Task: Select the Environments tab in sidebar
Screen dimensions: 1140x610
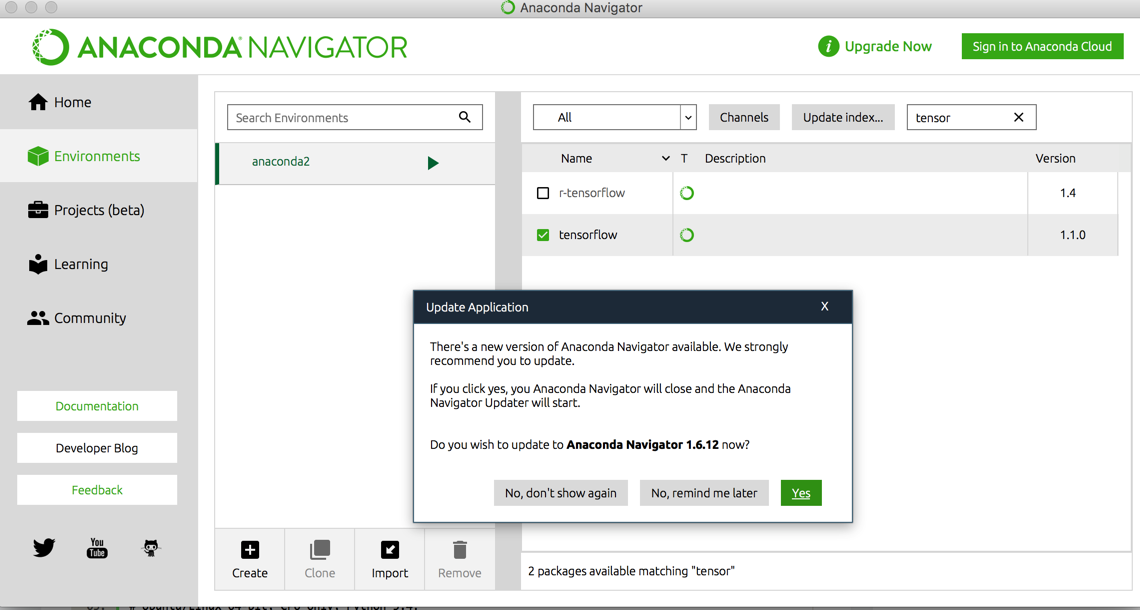Action: coord(98,156)
